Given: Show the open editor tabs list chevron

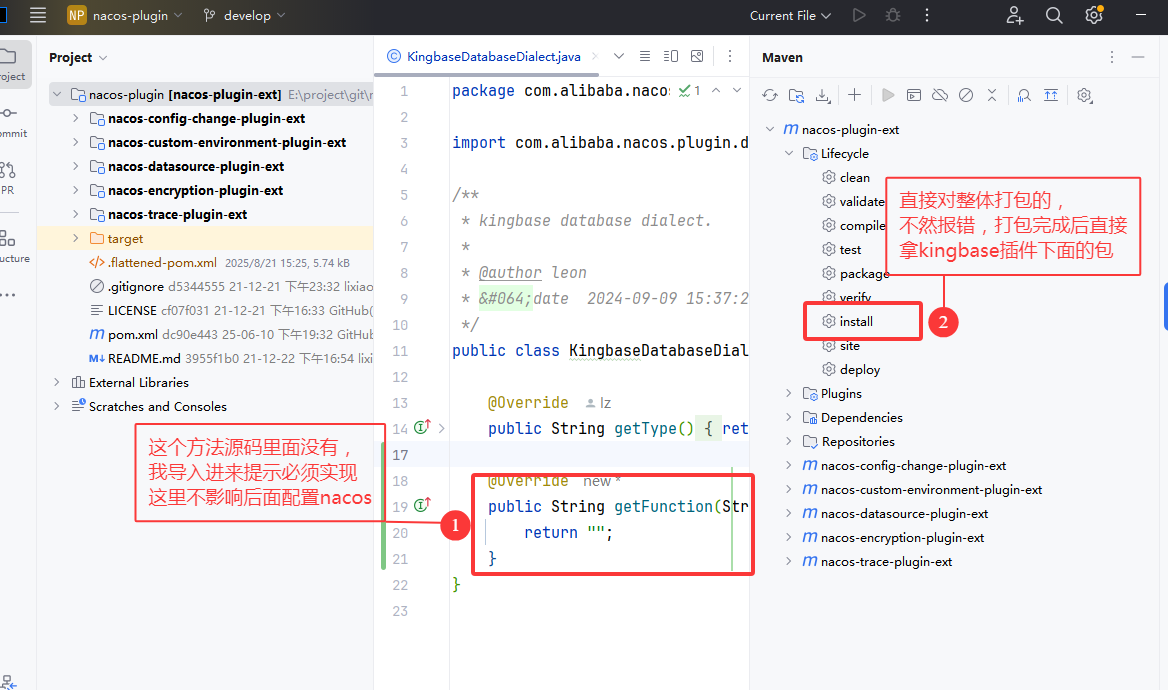Looking at the screenshot, I should 618,56.
